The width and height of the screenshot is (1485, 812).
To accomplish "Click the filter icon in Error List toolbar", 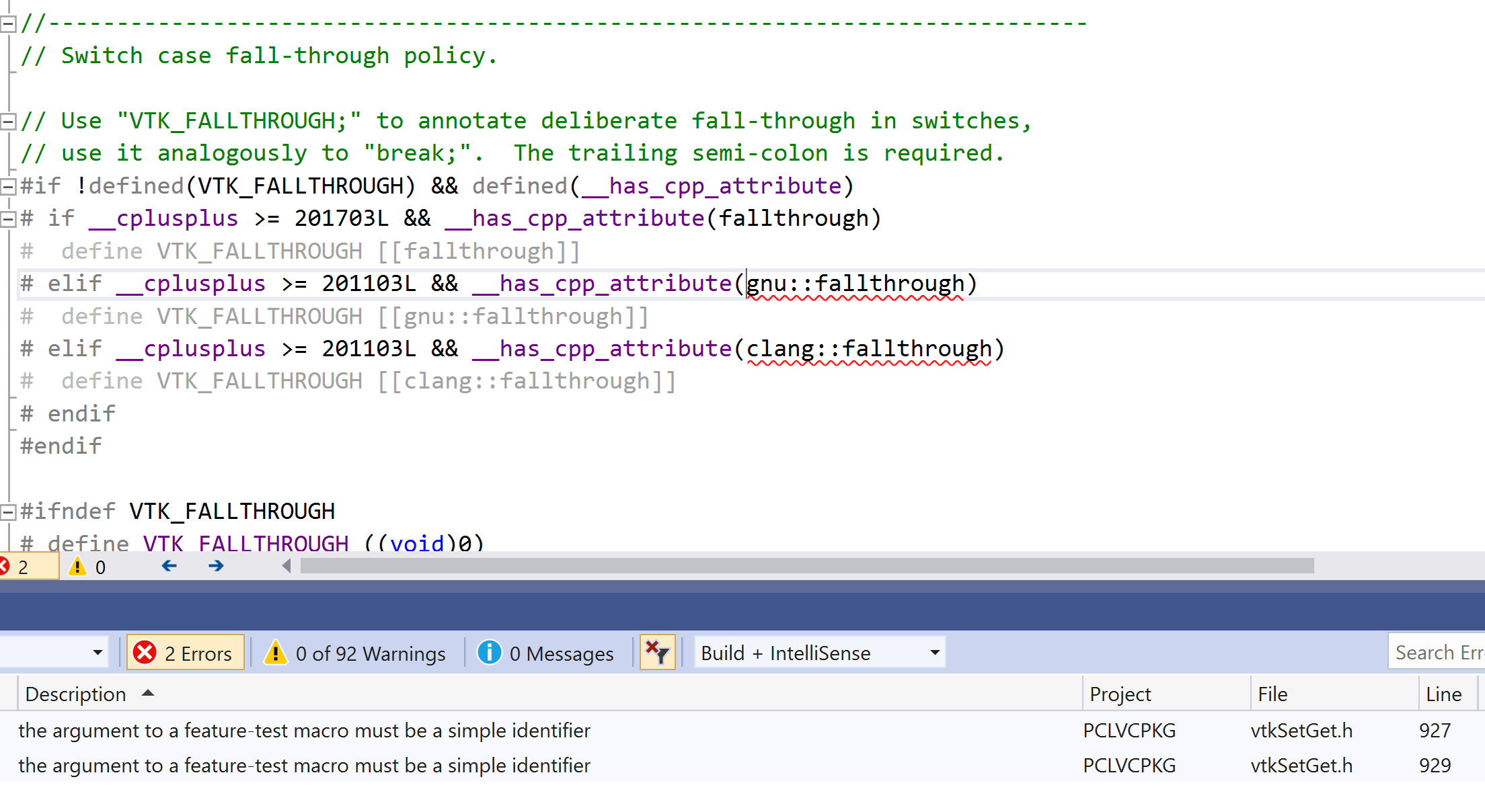I will [658, 652].
